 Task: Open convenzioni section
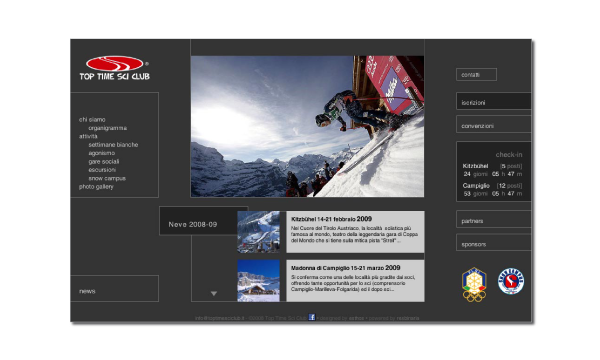click(x=494, y=125)
